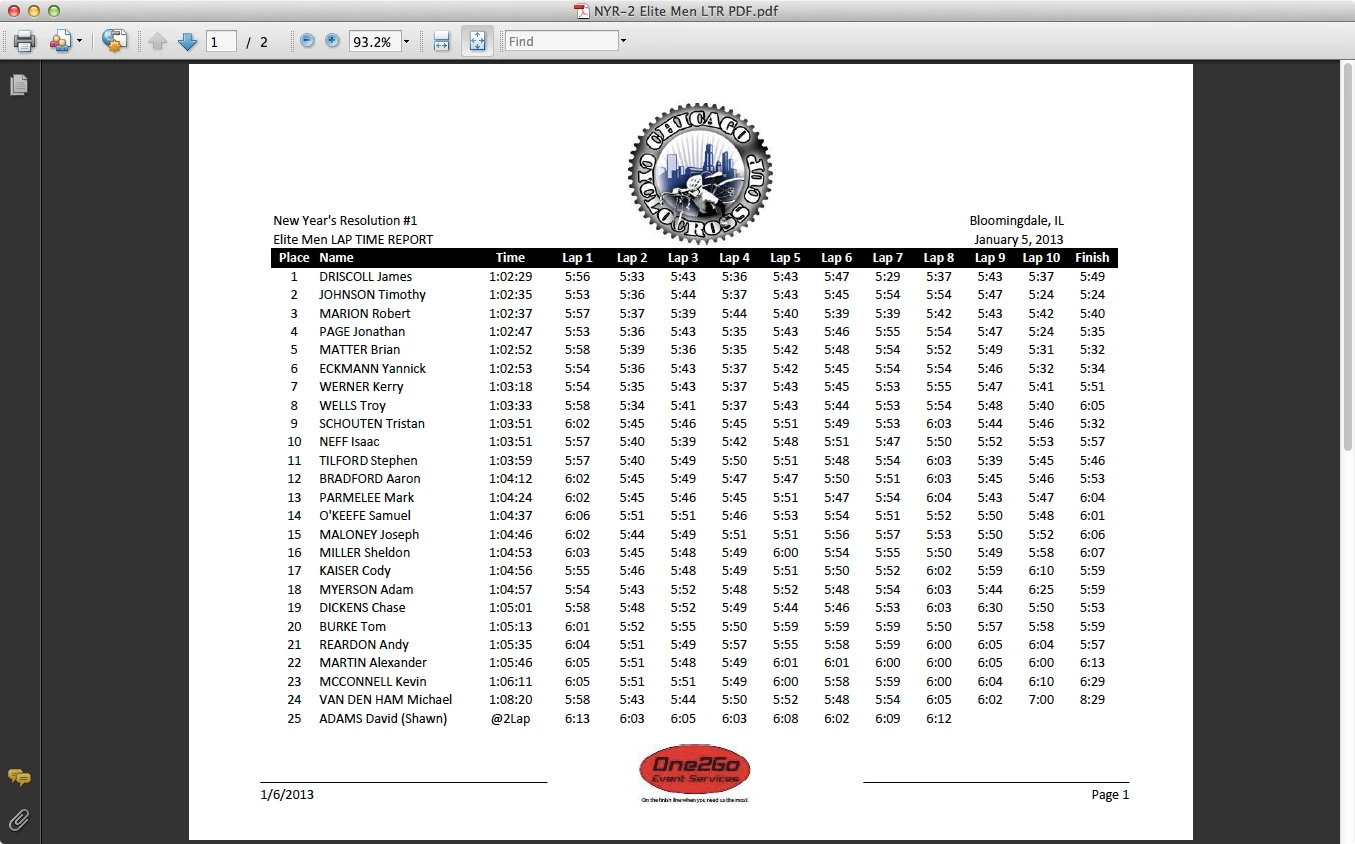Click the Find search box
The height and width of the screenshot is (844, 1355).
(x=560, y=41)
